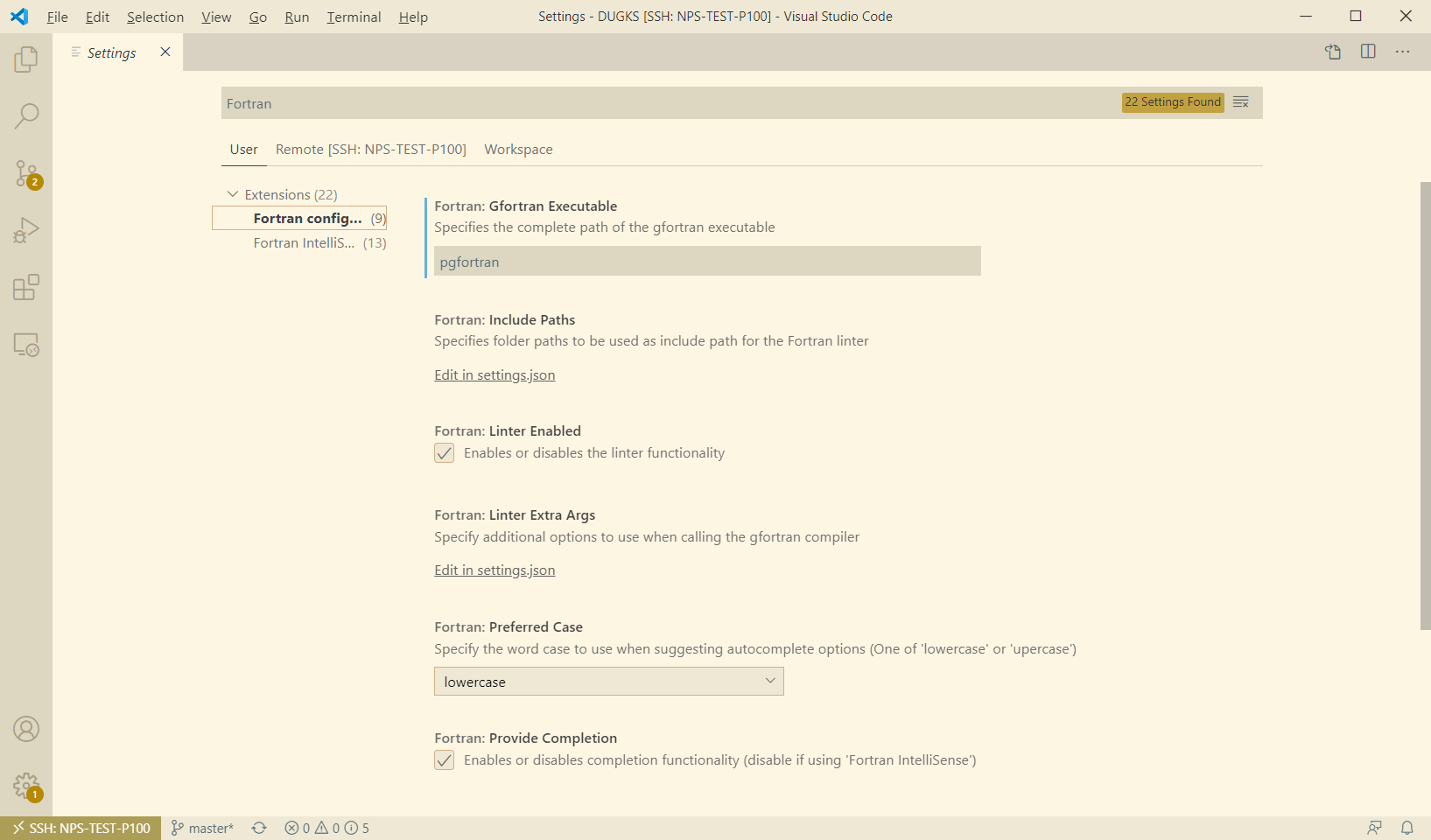
Task: Click Edit in settings.json under Linter Extra Args
Action: (x=495, y=570)
